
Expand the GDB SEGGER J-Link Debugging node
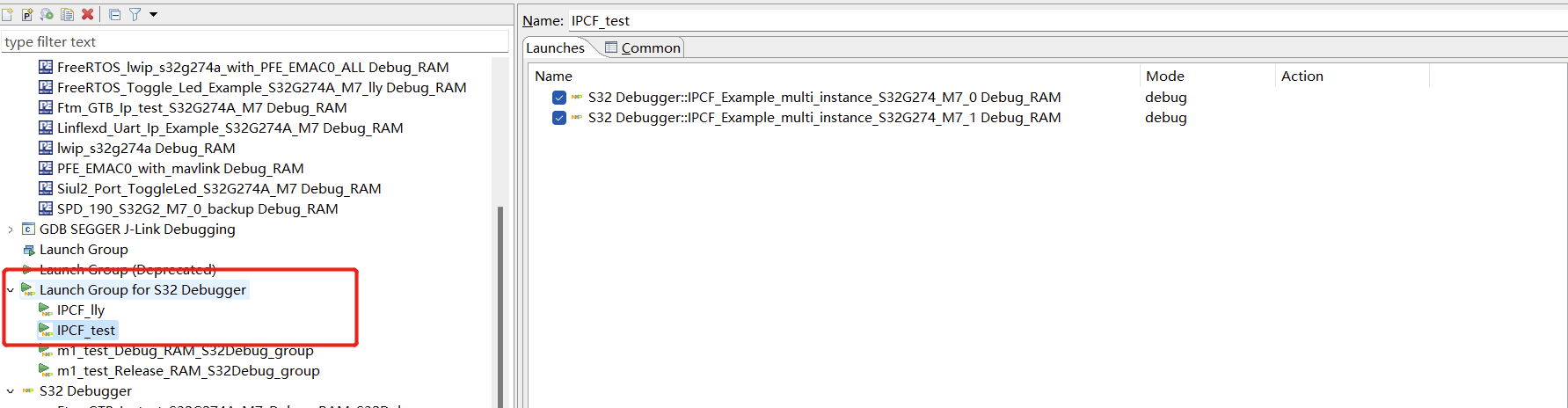pyautogui.click(x=11, y=229)
